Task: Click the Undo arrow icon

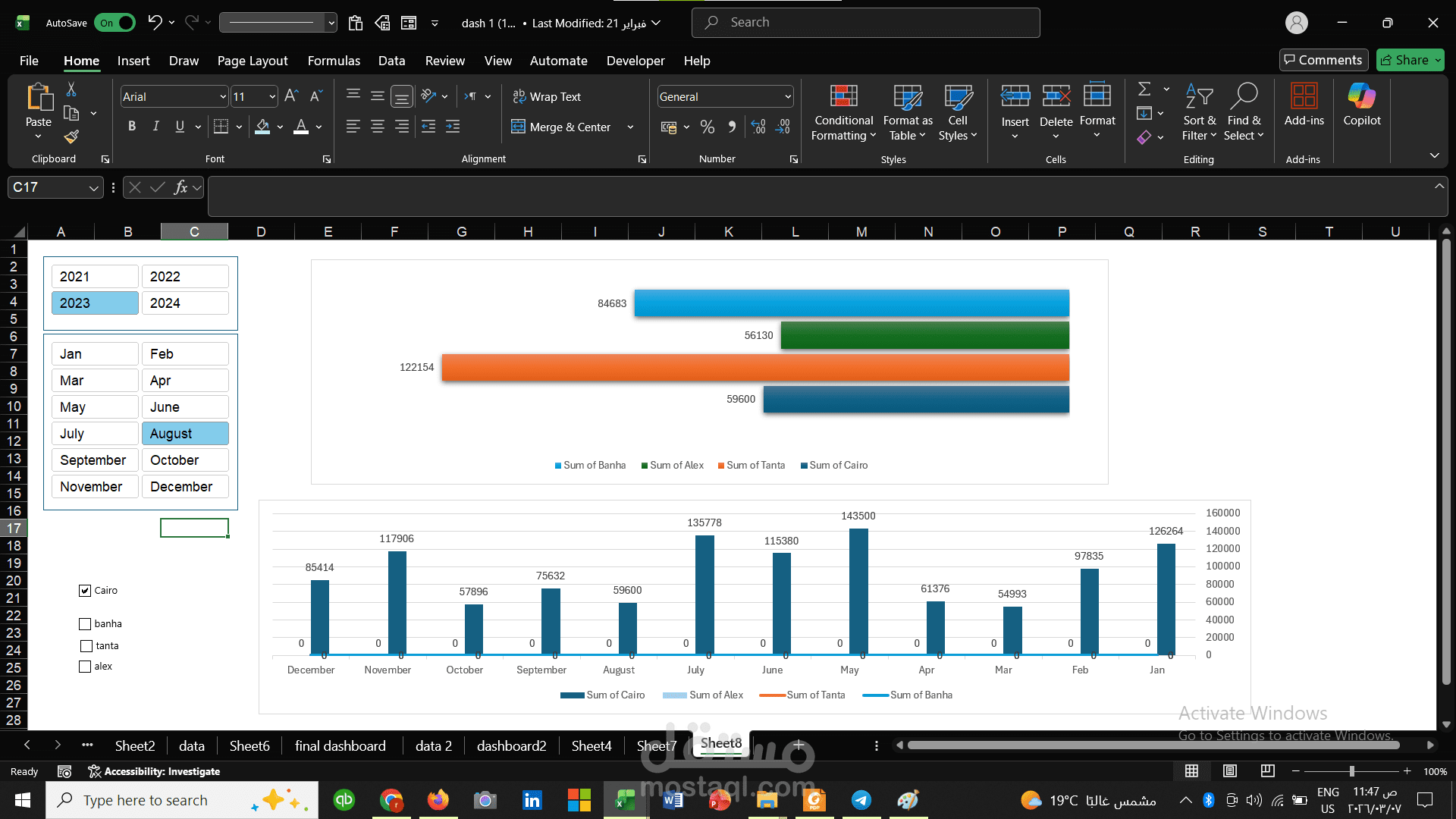Action: pos(155,23)
